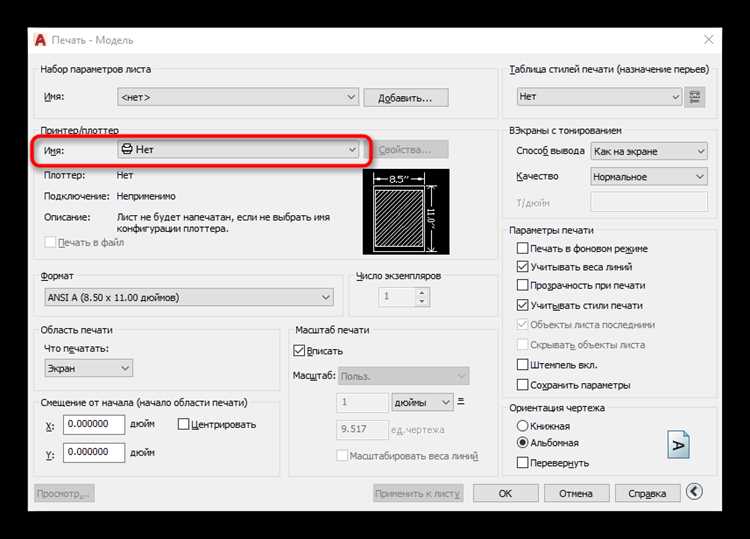Click the 9.517 drawing units field
The image size is (750, 539).
(362, 429)
